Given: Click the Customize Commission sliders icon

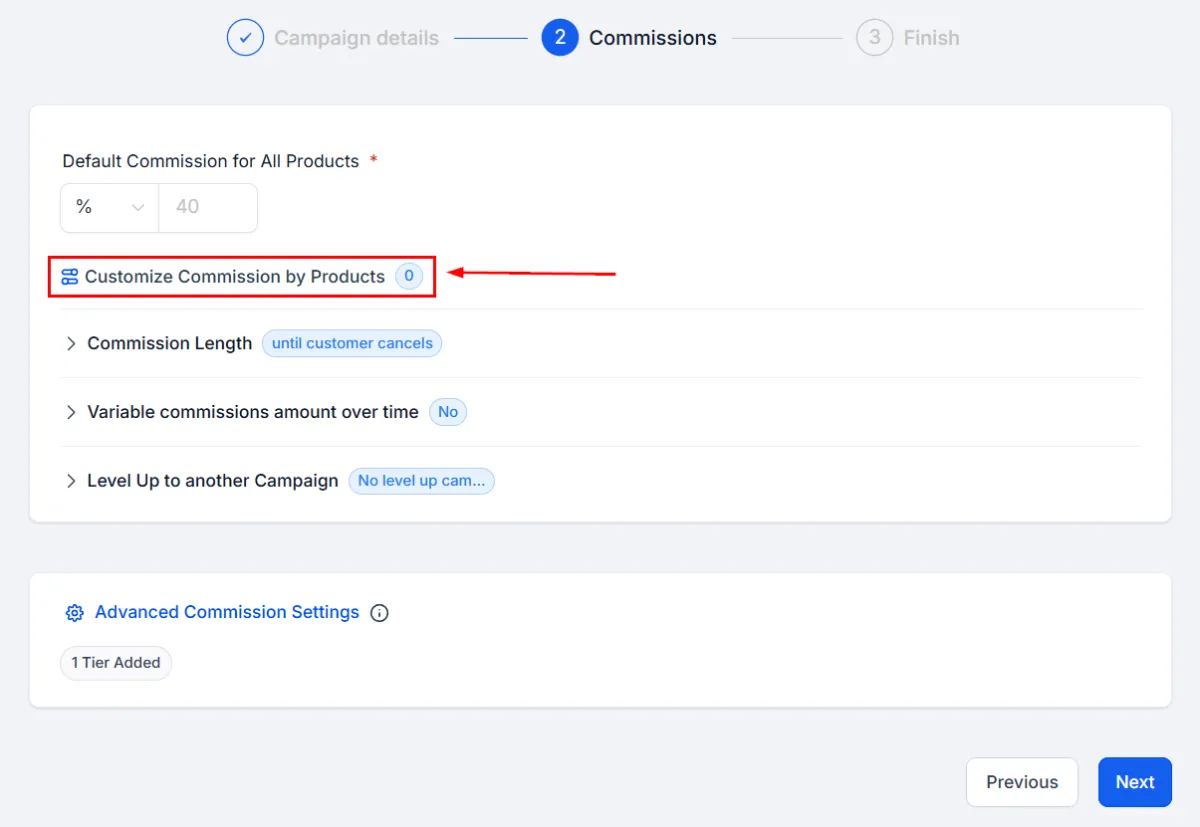Looking at the screenshot, I should [x=69, y=277].
